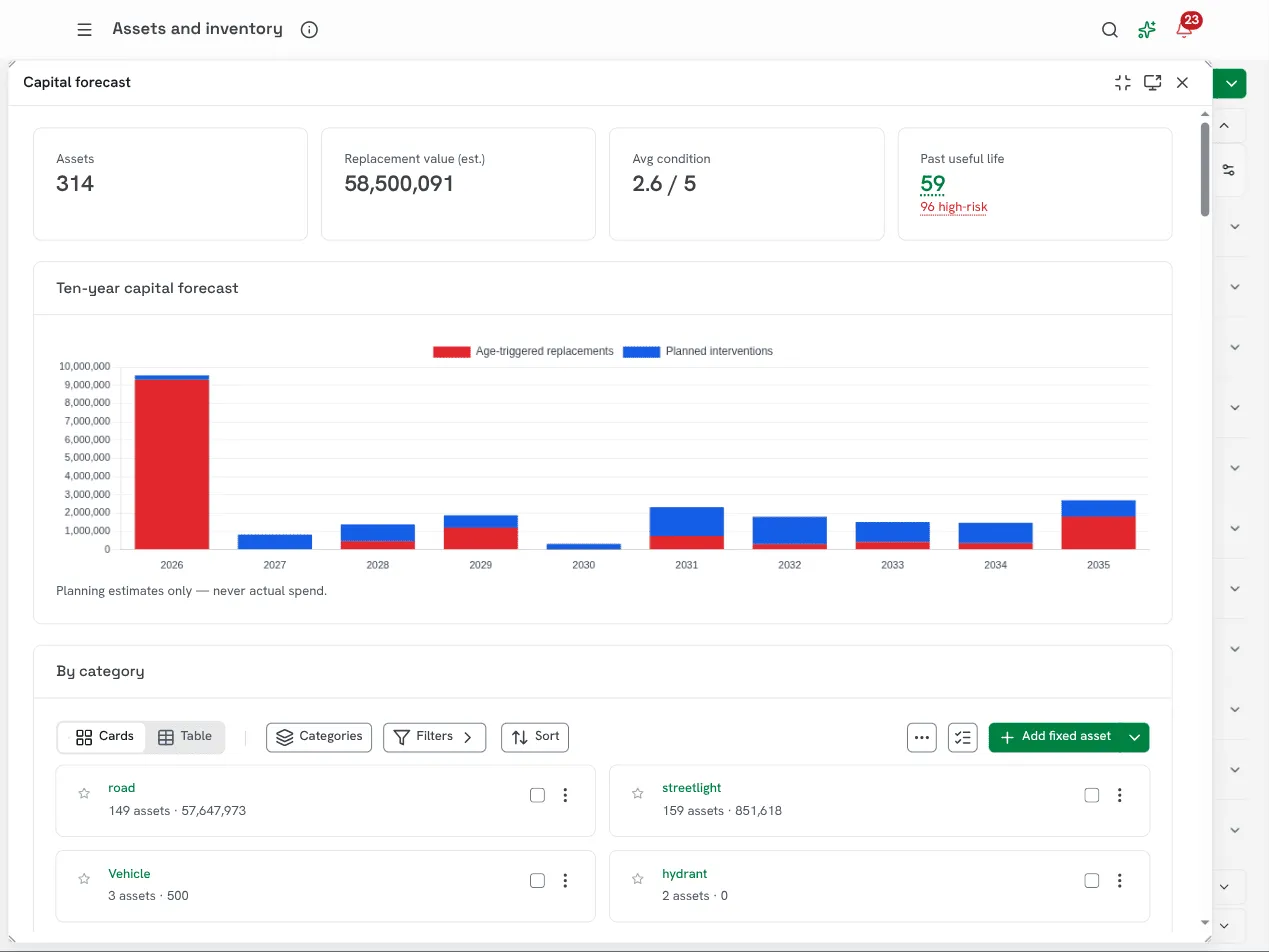Open the hamburger navigation menu
The width and height of the screenshot is (1269, 952).
[x=84, y=30]
